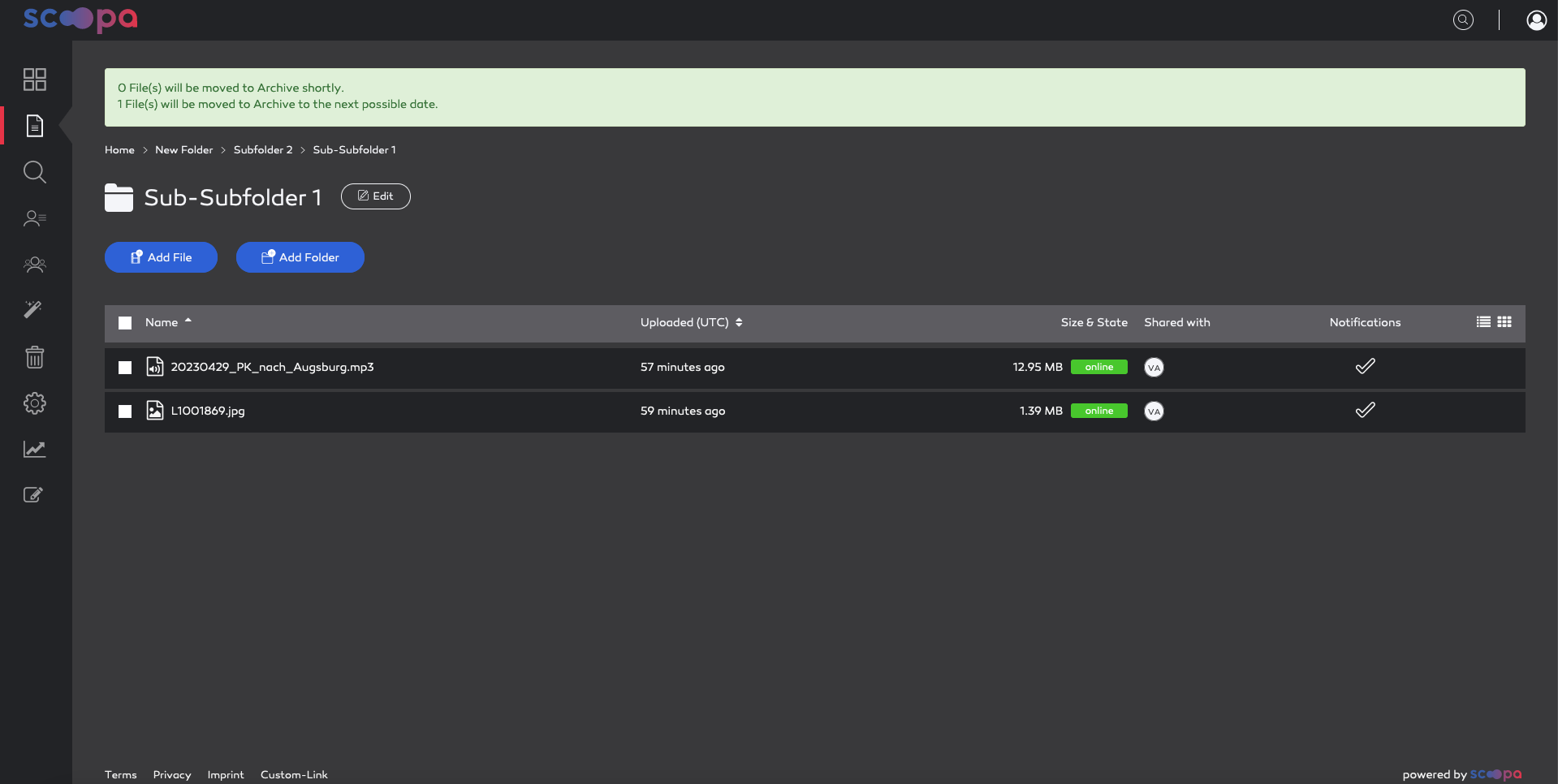Go to Home breadcrumb

[119, 150]
